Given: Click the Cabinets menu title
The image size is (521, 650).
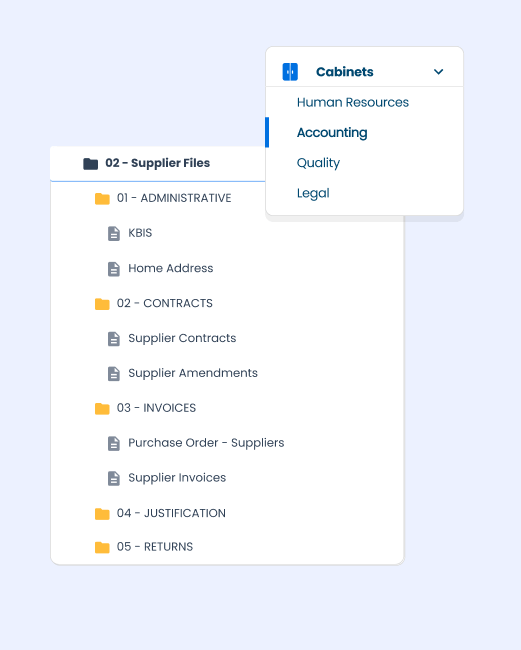Looking at the screenshot, I should coord(344,72).
